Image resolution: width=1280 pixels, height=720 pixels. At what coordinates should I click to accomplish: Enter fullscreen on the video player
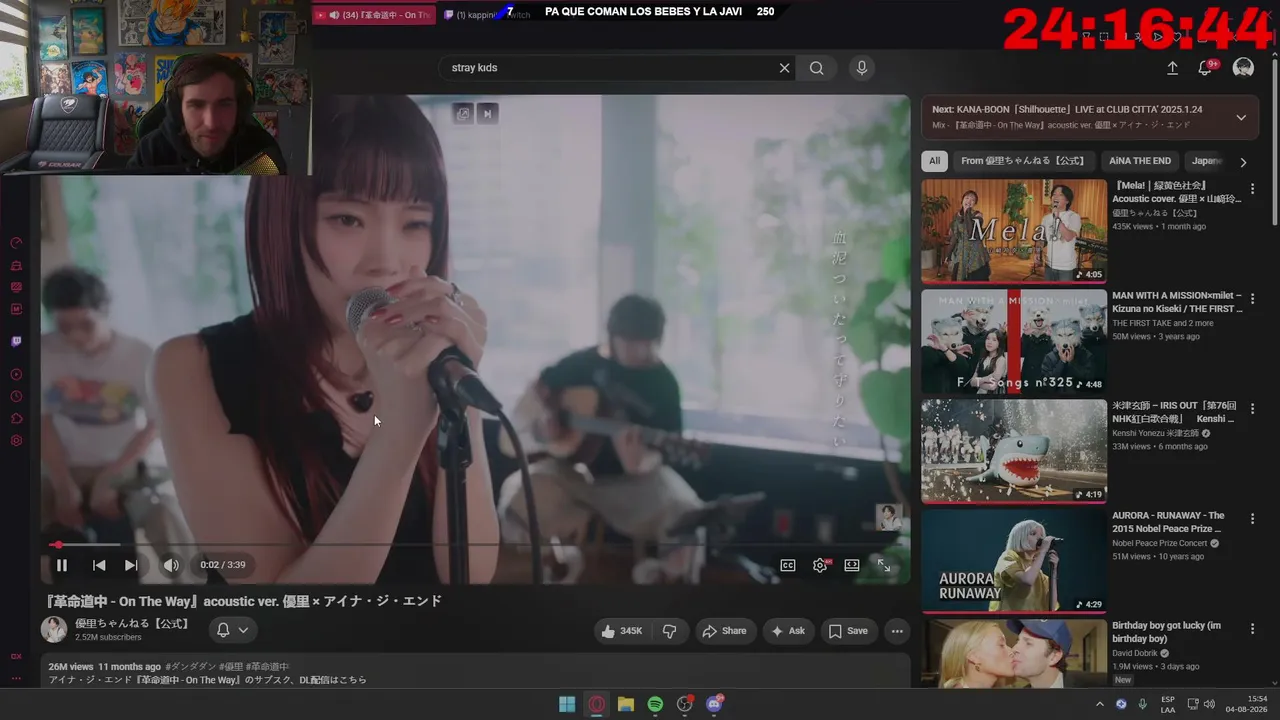(x=884, y=565)
